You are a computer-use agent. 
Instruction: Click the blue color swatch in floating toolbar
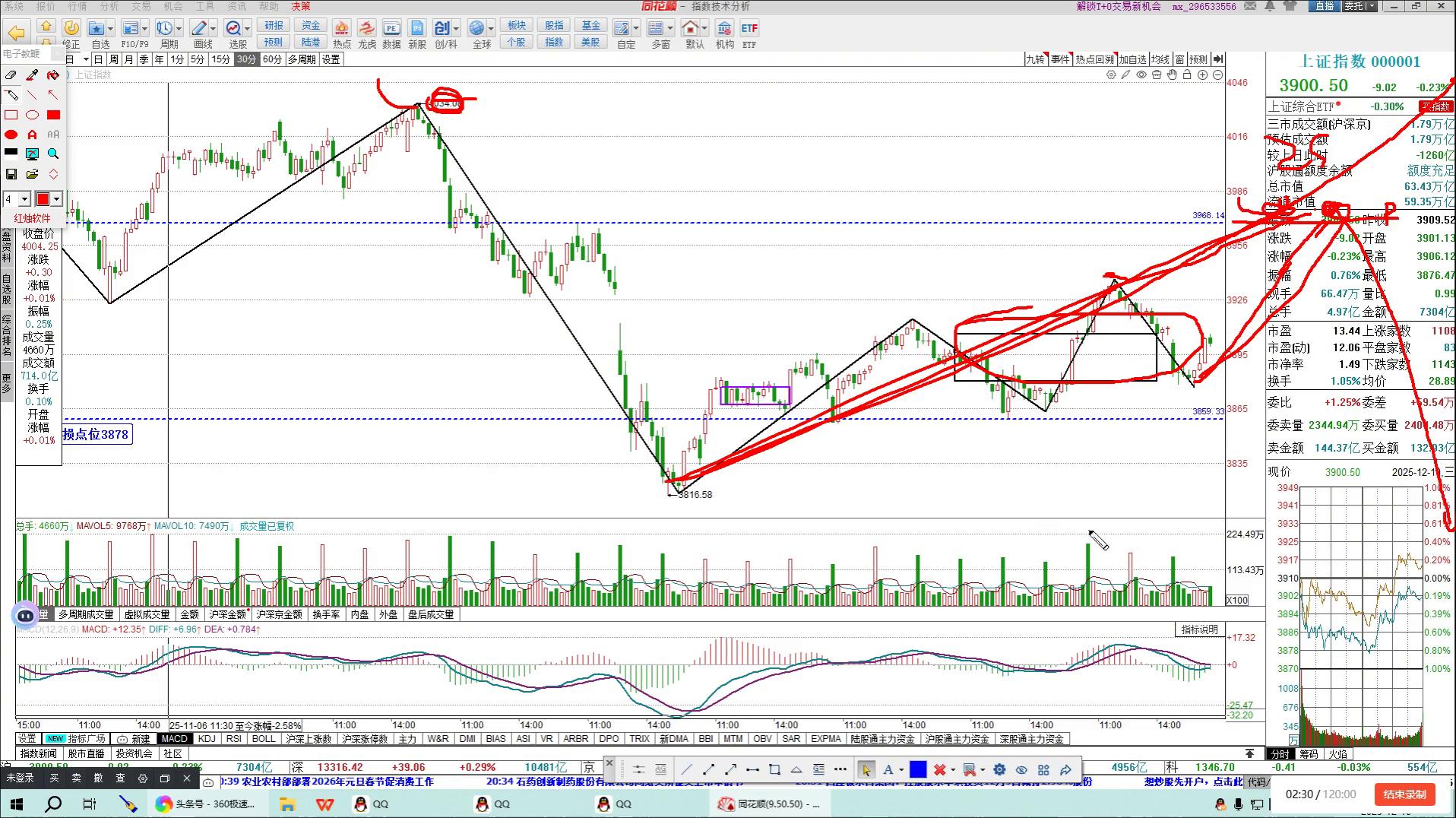click(x=918, y=769)
